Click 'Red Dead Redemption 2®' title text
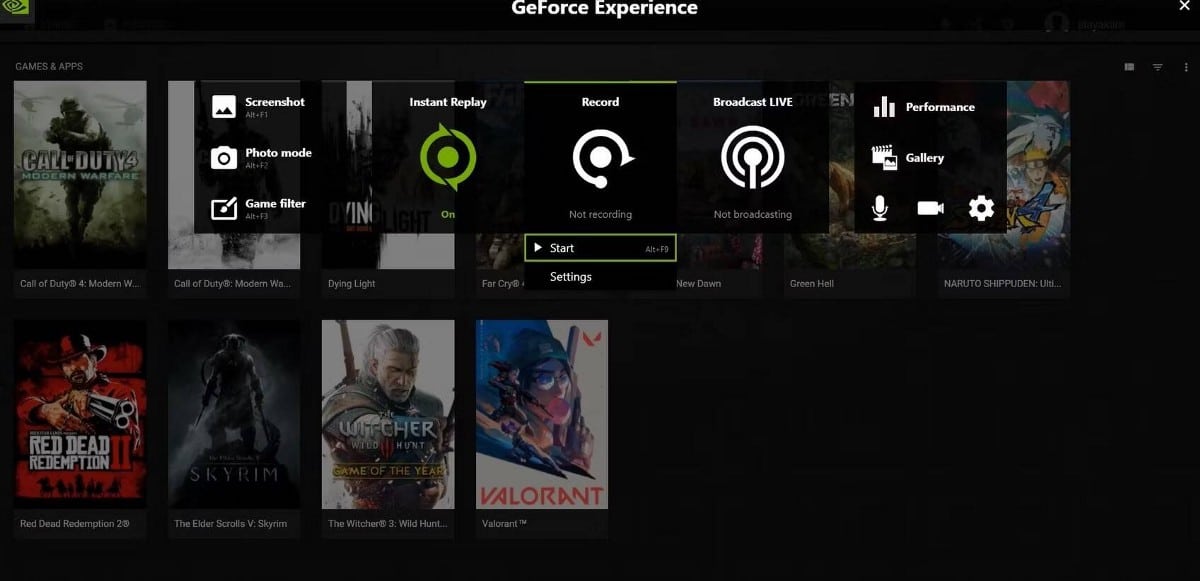1200x581 pixels. click(x=75, y=524)
